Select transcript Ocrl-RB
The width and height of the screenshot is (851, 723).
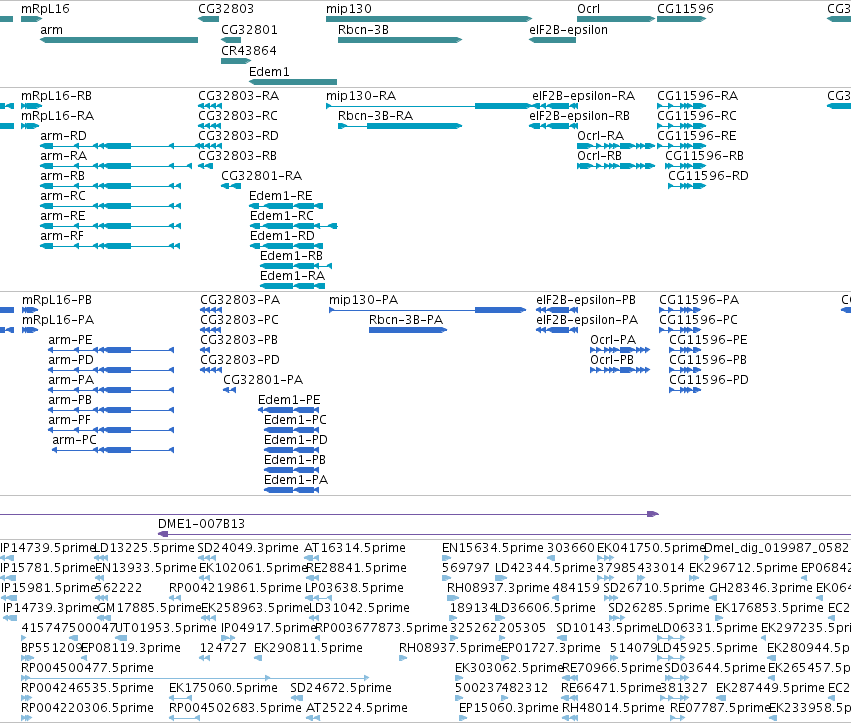(616, 166)
